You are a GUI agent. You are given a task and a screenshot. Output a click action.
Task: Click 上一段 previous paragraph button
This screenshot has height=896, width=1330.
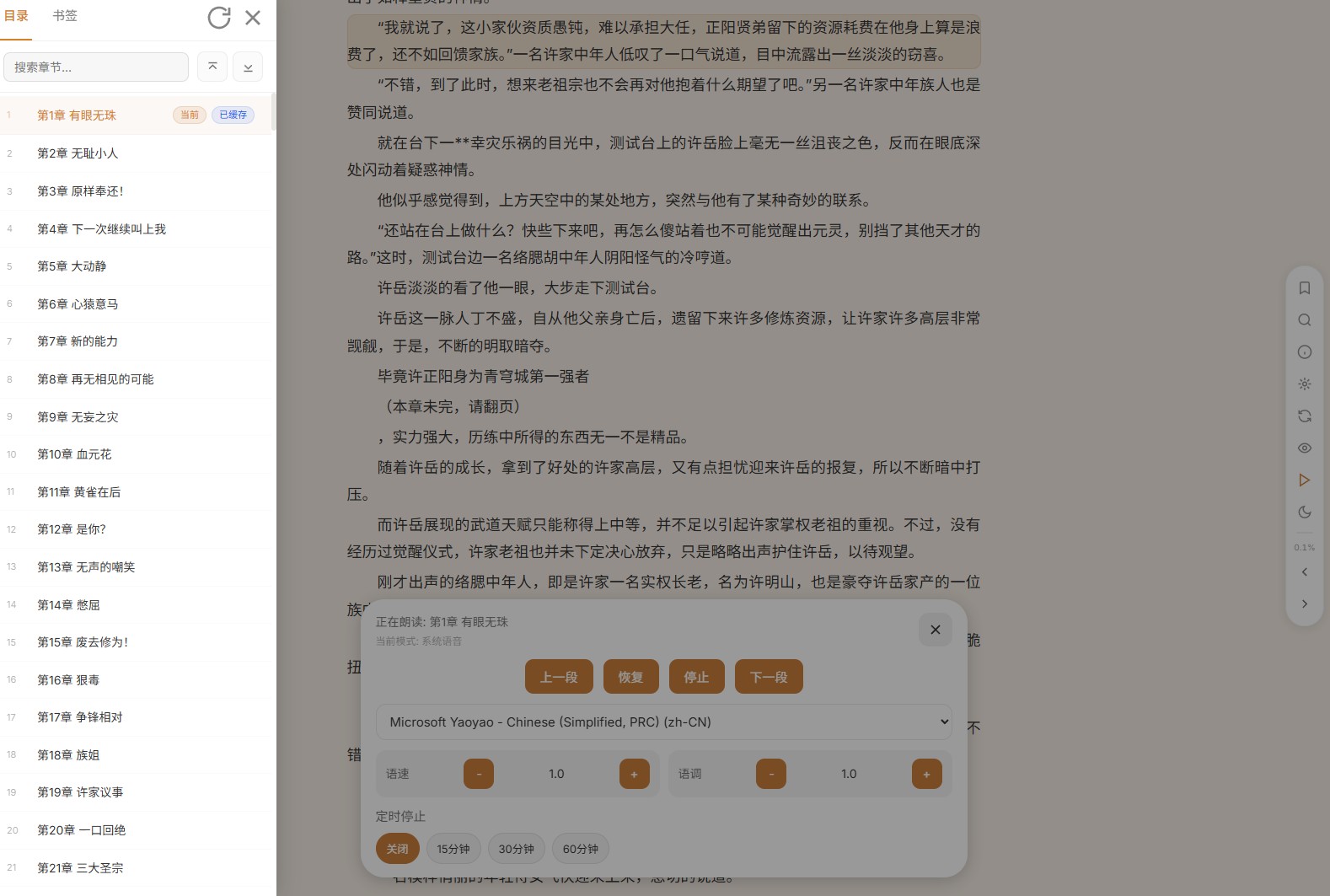pyautogui.click(x=559, y=677)
